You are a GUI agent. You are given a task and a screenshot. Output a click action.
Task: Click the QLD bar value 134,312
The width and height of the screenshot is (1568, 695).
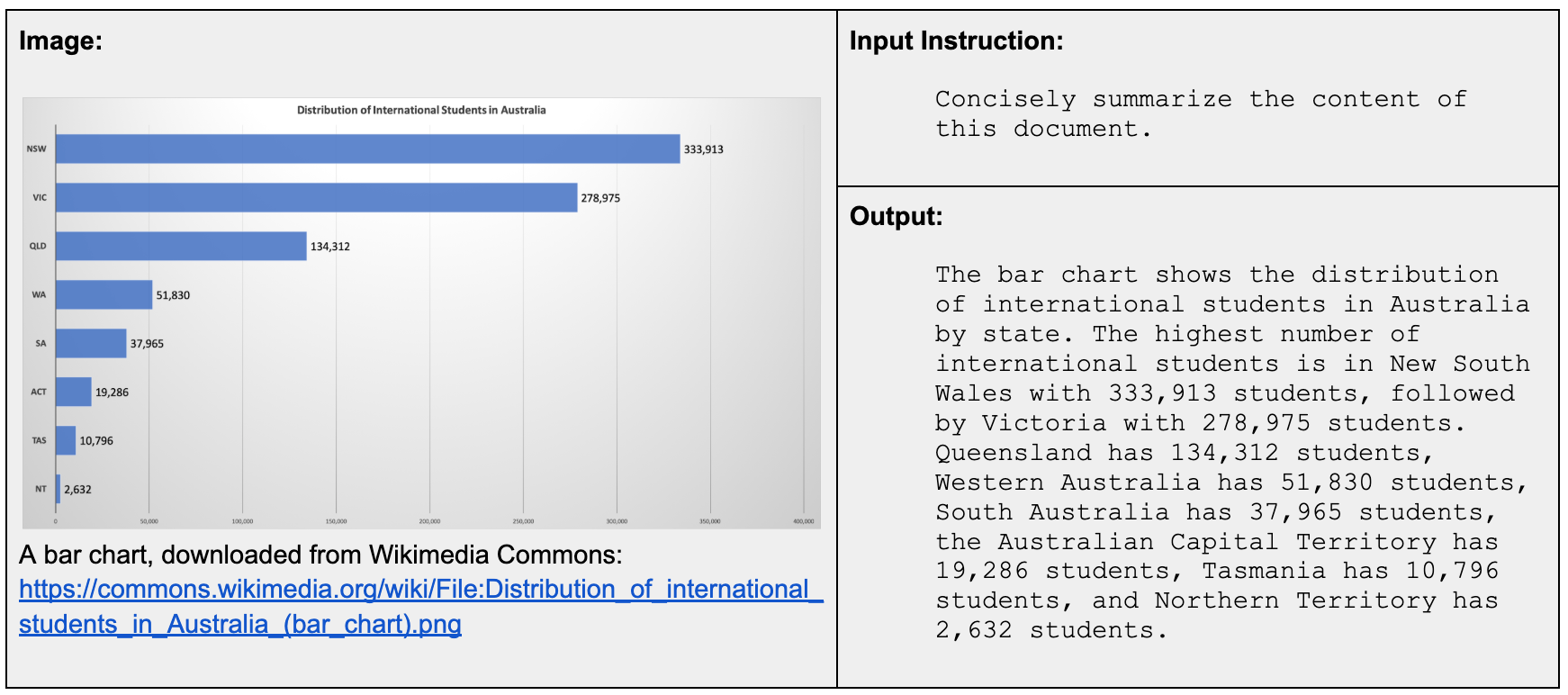330,247
